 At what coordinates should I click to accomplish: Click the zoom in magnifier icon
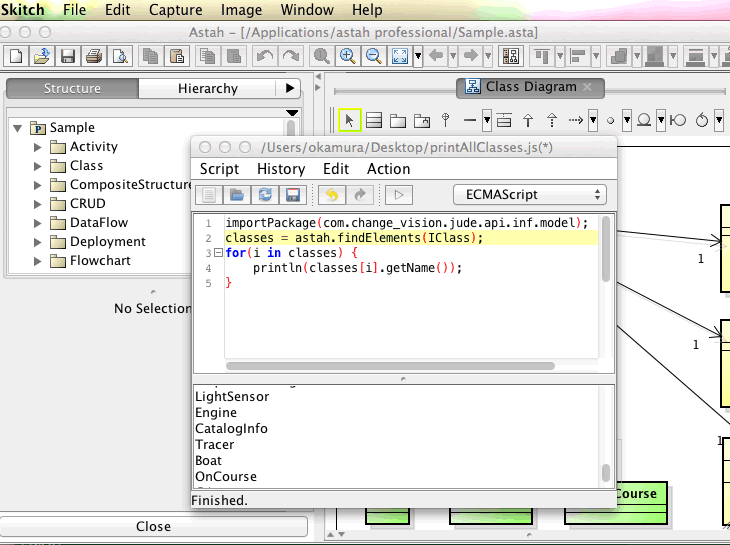click(347, 56)
